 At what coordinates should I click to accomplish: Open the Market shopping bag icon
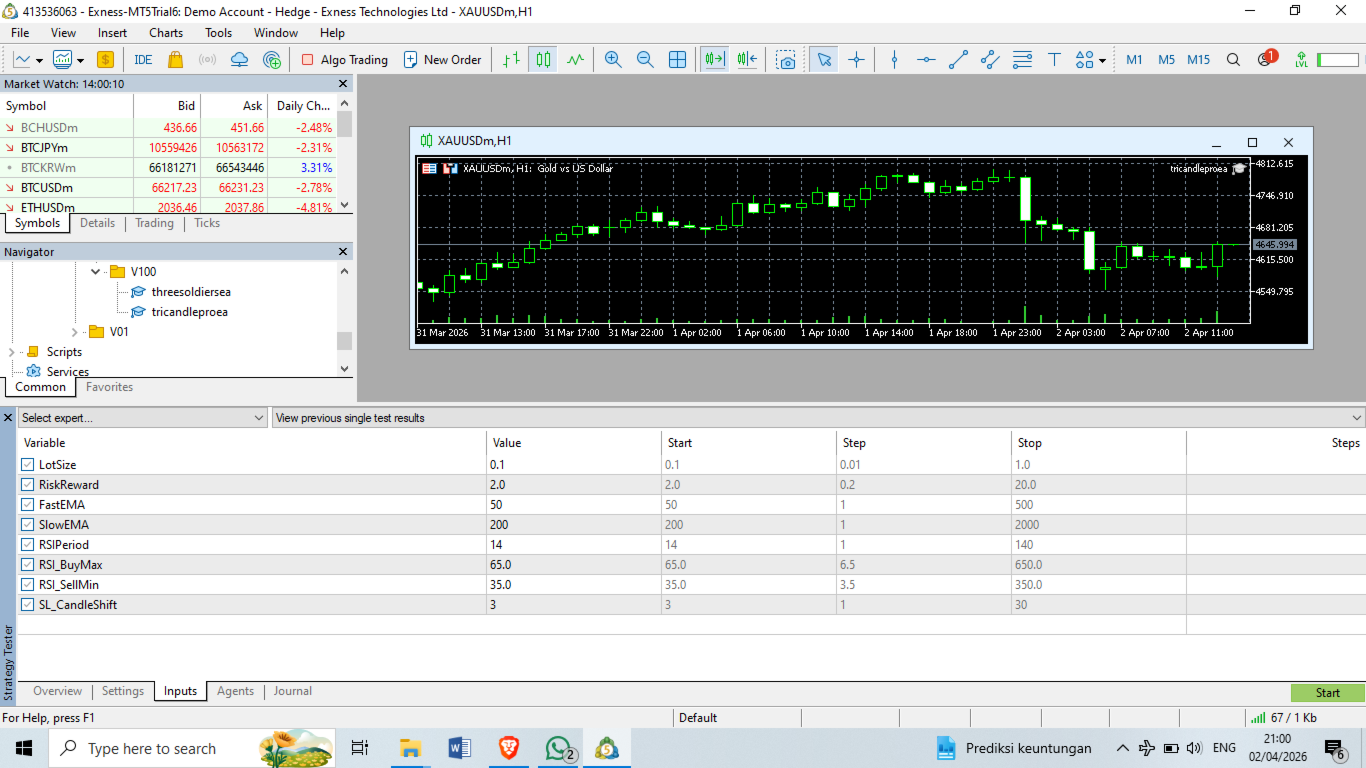tap(176, 60)
